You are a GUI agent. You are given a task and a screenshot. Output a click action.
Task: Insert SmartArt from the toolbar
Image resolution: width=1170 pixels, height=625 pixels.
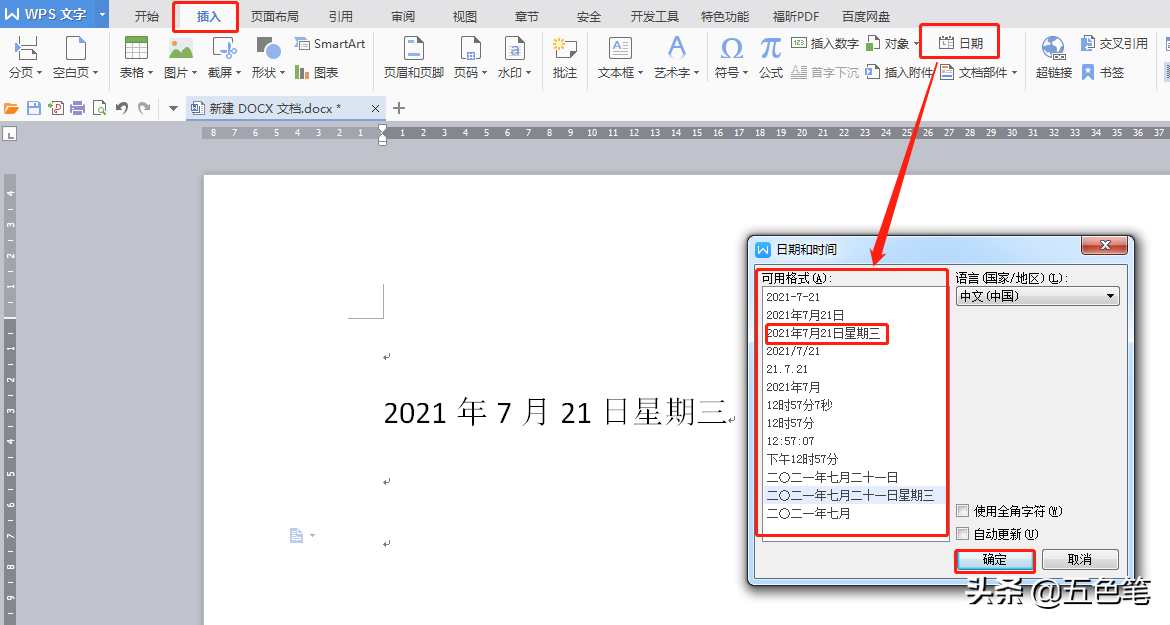coord(330,43)
